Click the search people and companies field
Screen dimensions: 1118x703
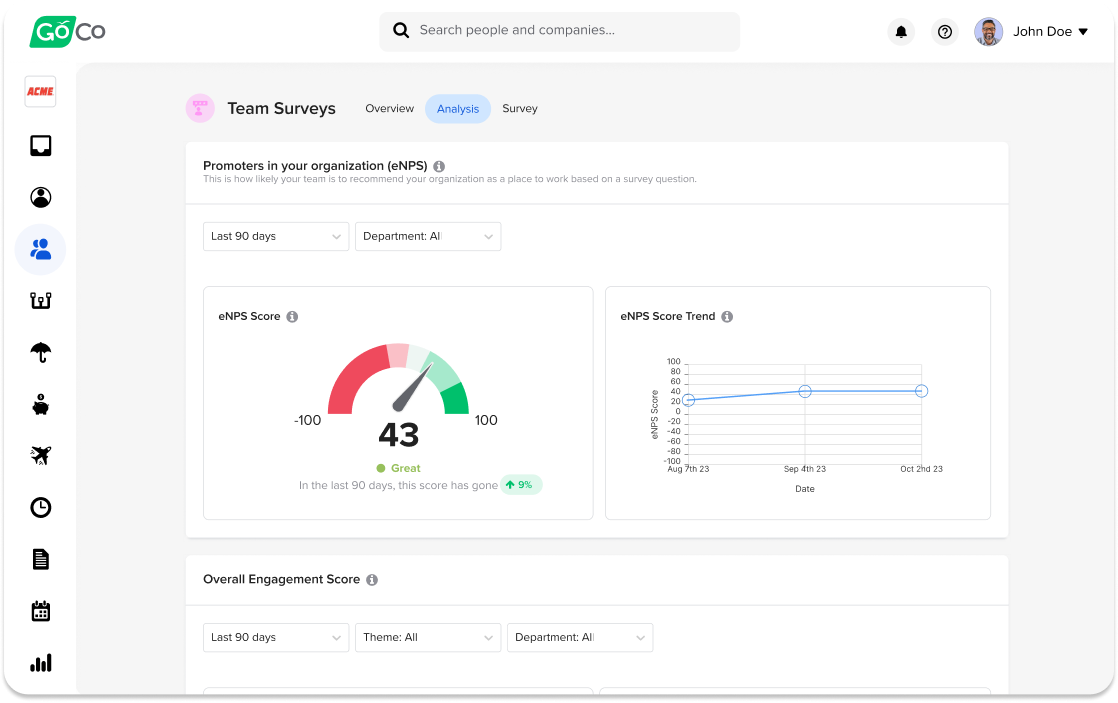pos(560,31)
